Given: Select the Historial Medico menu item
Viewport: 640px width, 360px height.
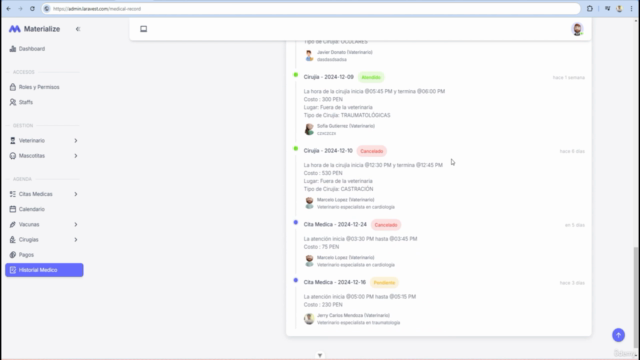Looking at the screenshot, I should coord(44,270).
